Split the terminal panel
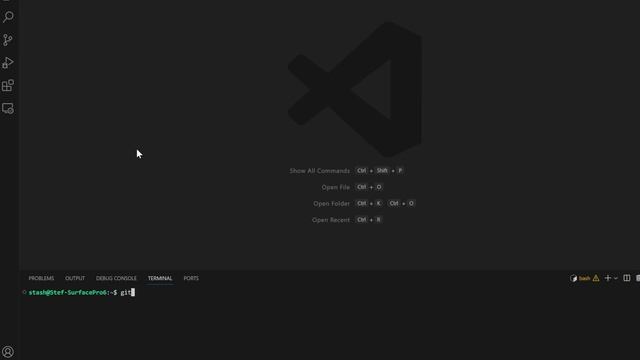This screenshot has height=360, width=640. click(x=627, y=278)
